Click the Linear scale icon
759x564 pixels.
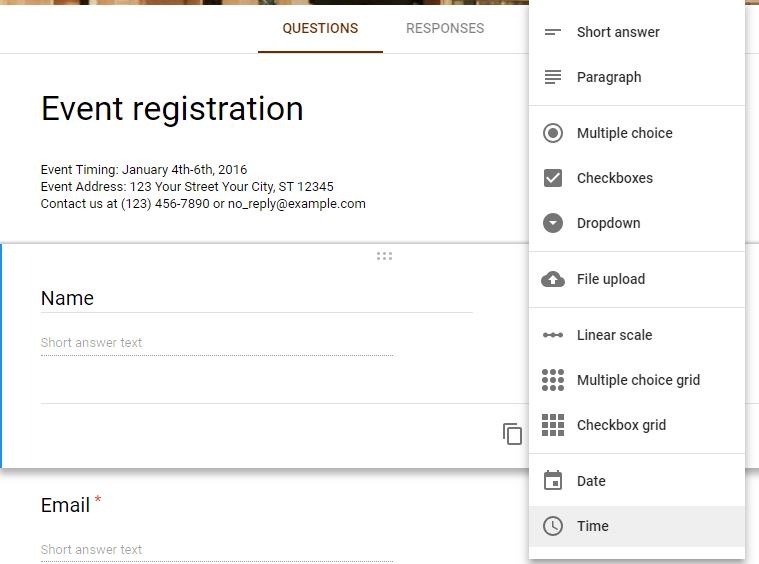[x=552, y=335]
